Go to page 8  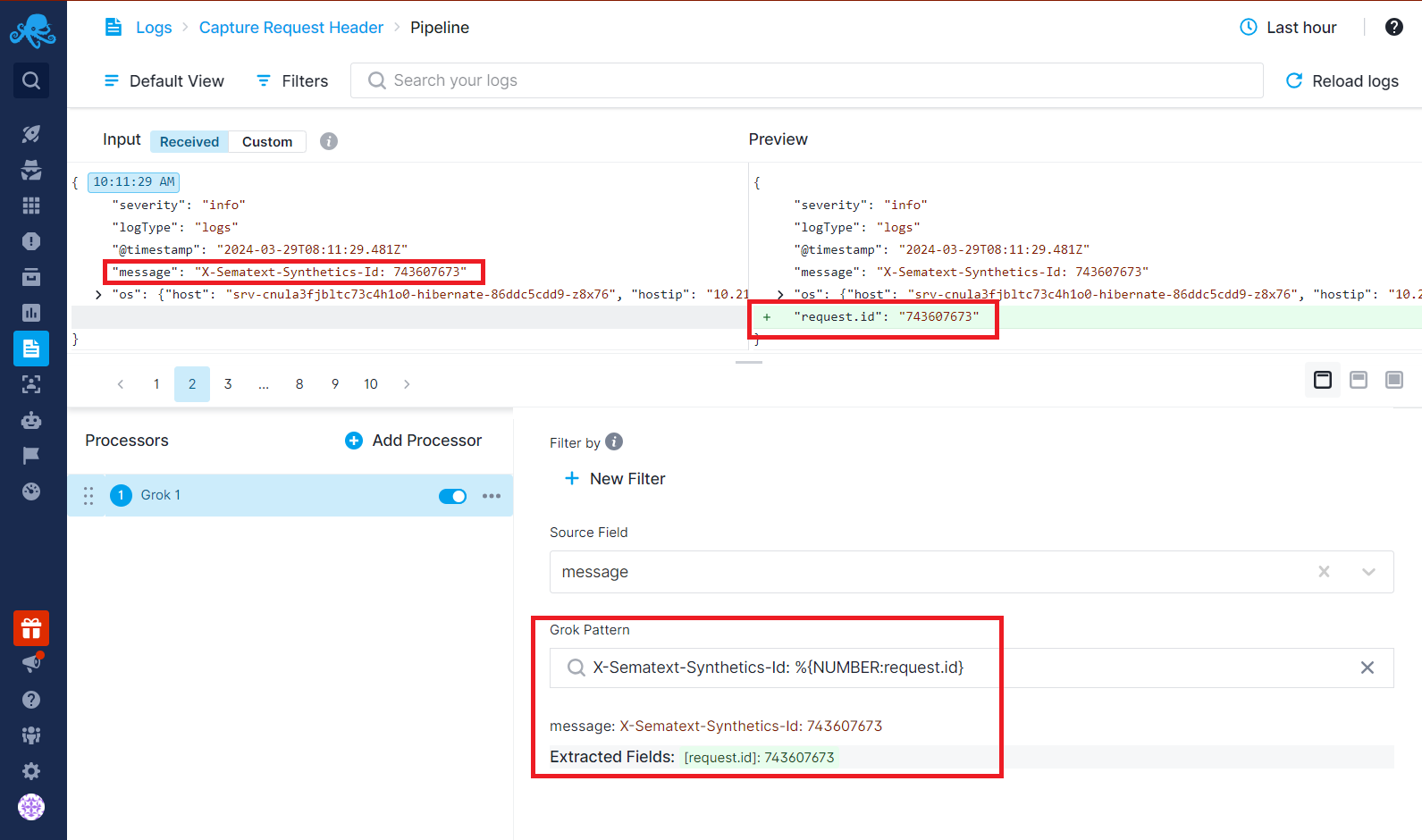point(299,384)
